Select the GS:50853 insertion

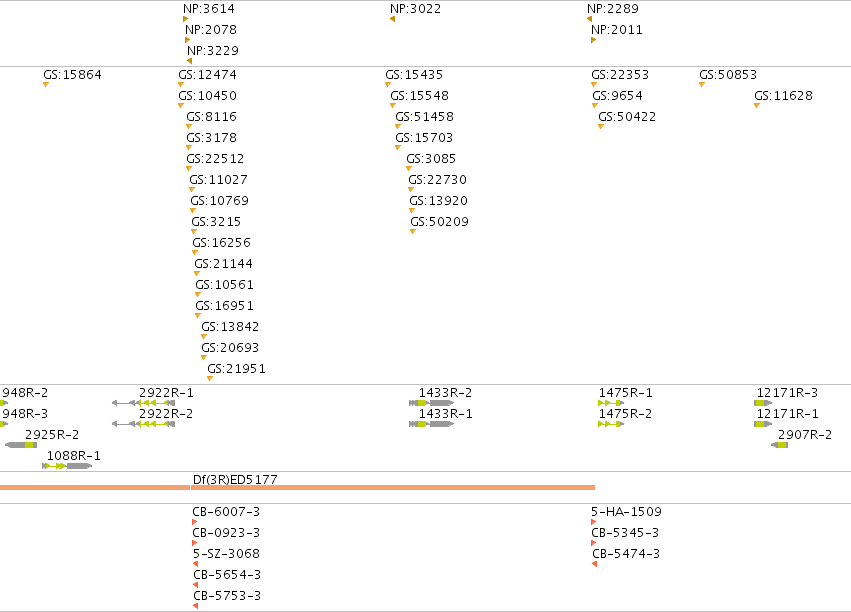tap(728, 75)
